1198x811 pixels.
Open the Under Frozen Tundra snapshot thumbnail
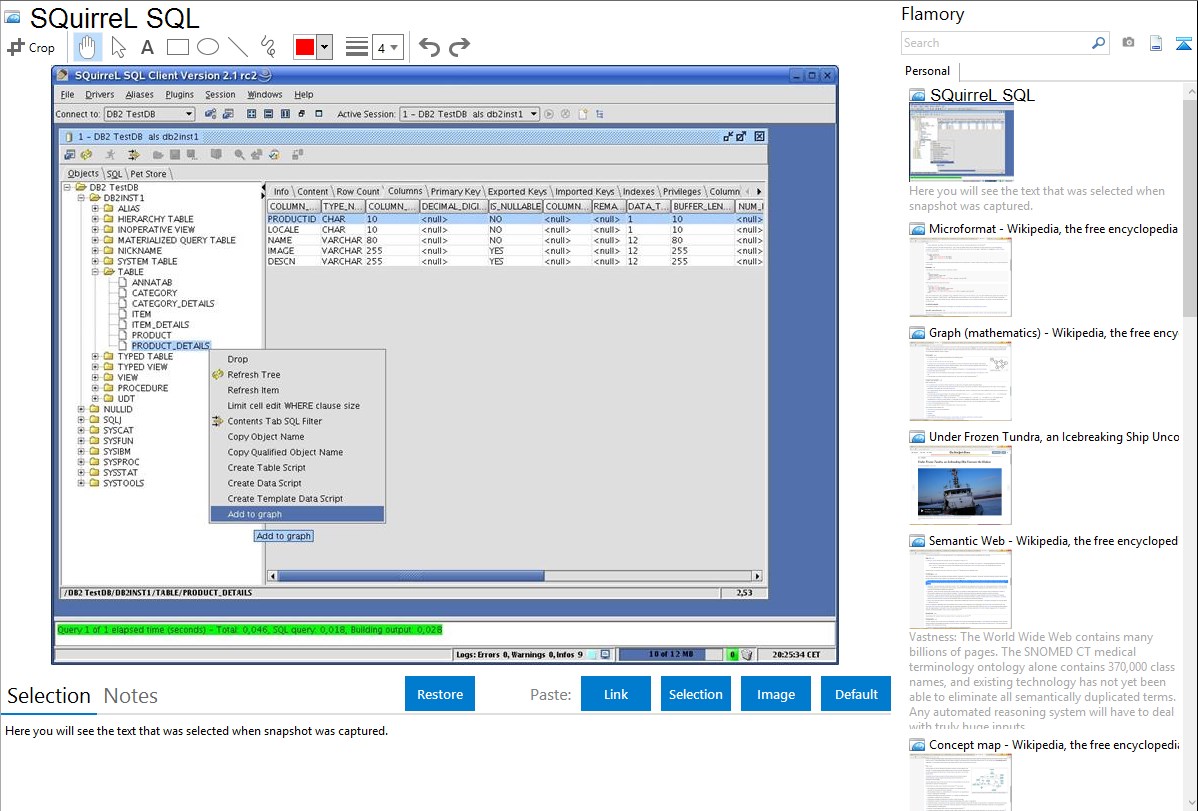tap(960, 485)
